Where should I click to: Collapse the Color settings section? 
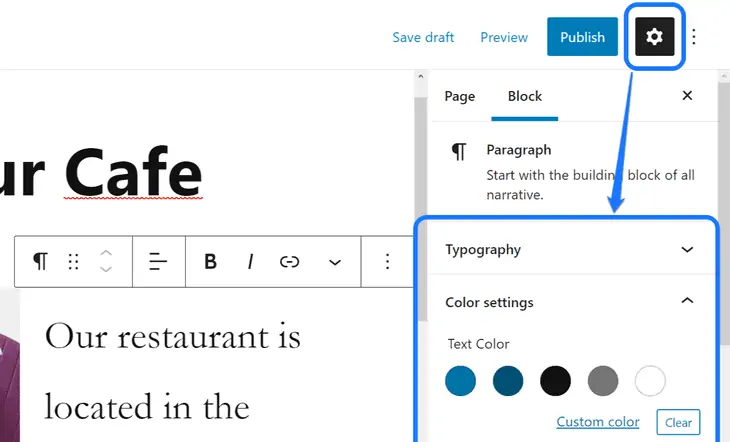tap(687, 302)
